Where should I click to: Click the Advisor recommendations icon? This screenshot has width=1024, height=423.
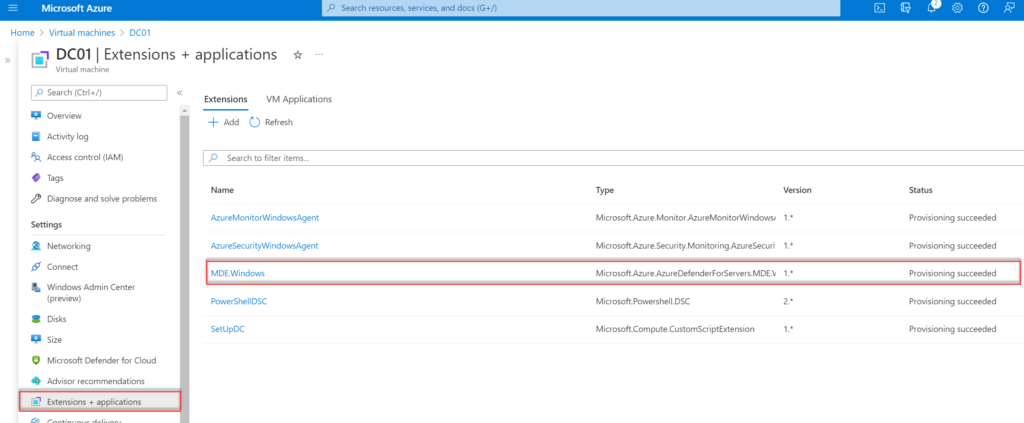point(37,381)
